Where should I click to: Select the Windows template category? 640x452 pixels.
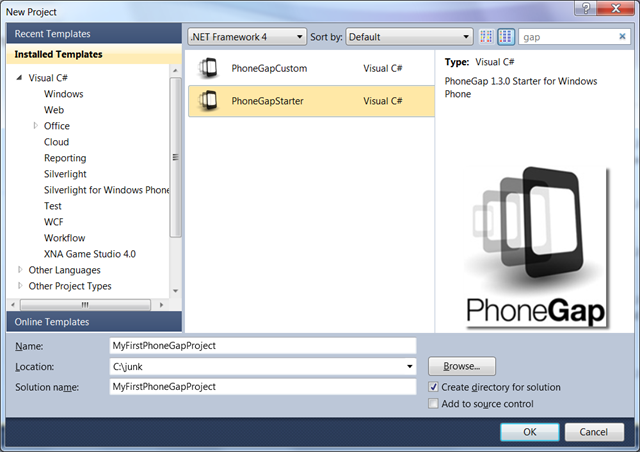pos(64,94)
